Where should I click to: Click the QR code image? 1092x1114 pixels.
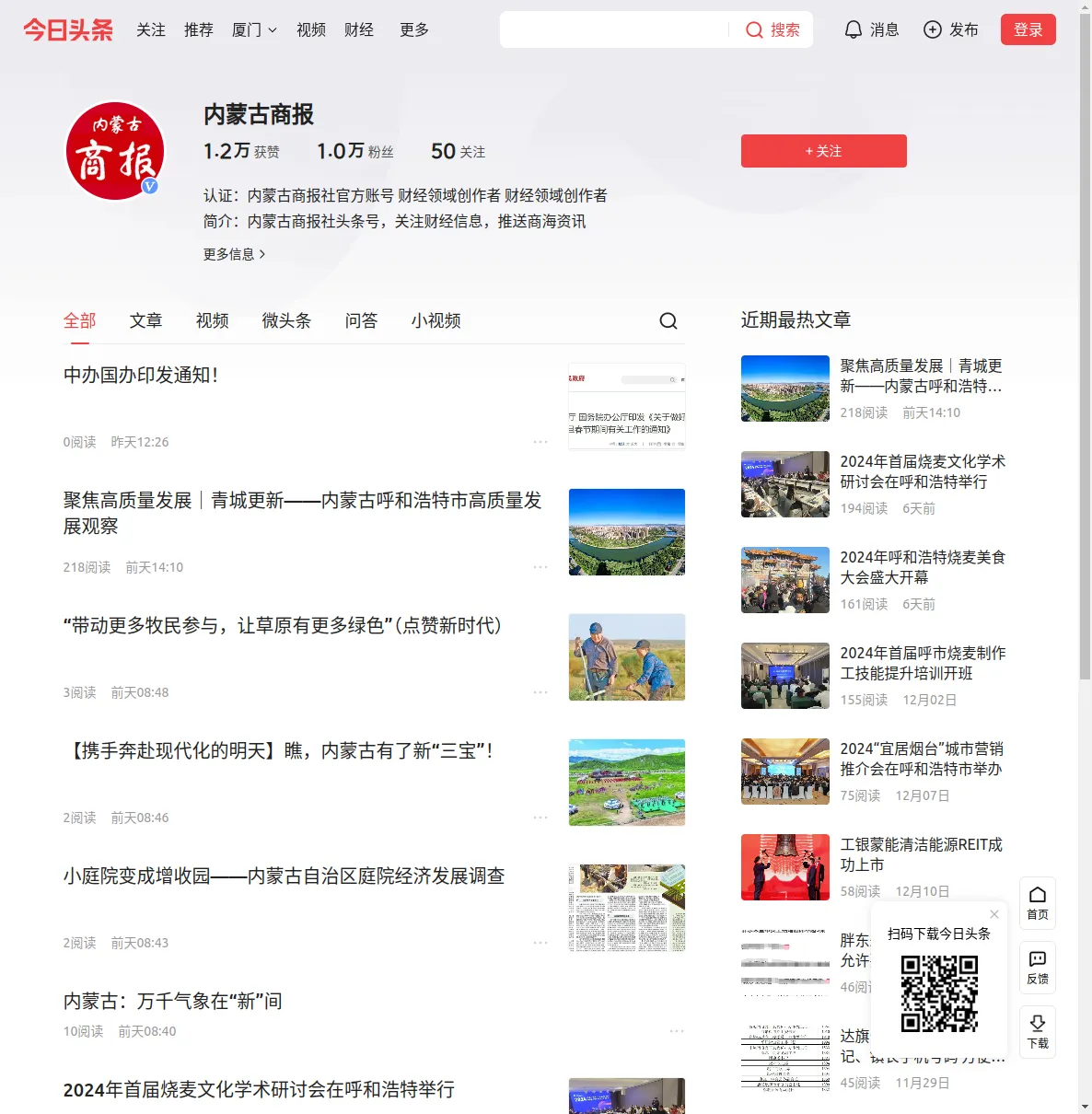pos(939,993)
